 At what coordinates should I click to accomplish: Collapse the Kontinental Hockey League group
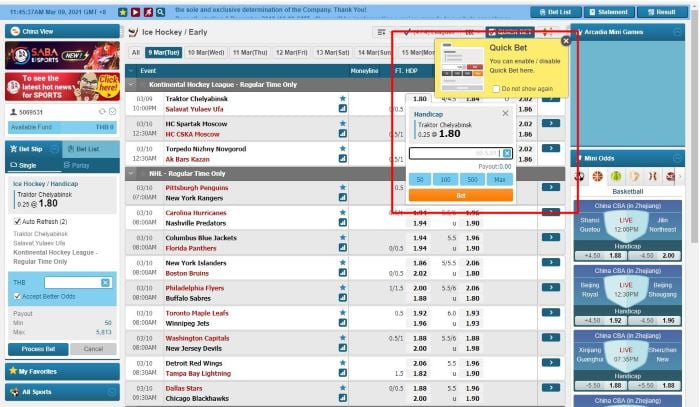[x=131, y=84]
